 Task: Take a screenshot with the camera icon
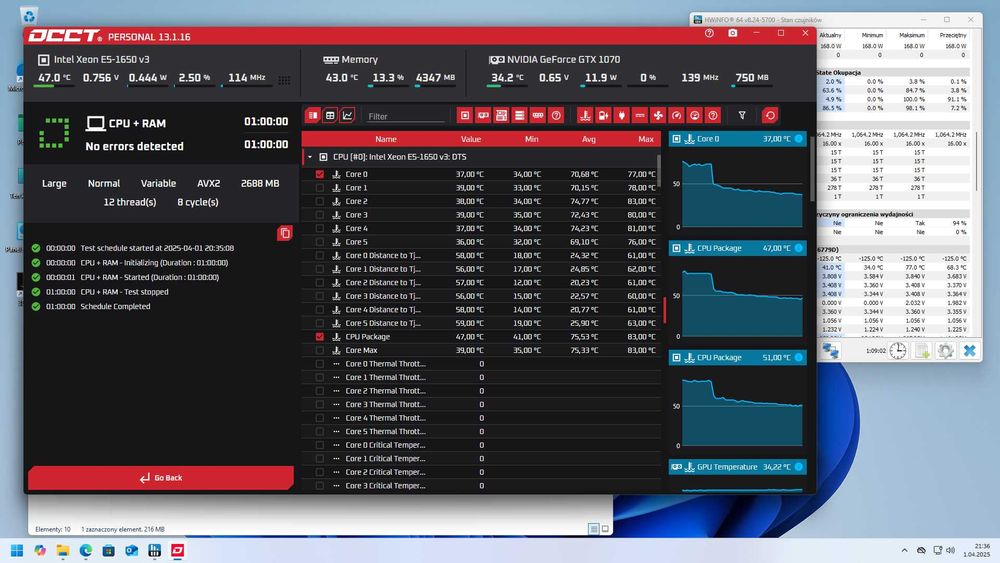(x=733, y=33)
